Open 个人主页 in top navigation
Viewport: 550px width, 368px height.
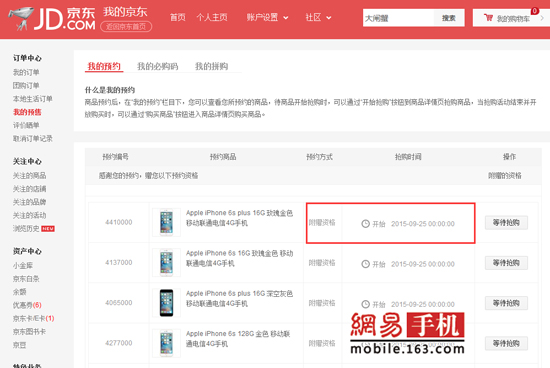tap(212, 17)
